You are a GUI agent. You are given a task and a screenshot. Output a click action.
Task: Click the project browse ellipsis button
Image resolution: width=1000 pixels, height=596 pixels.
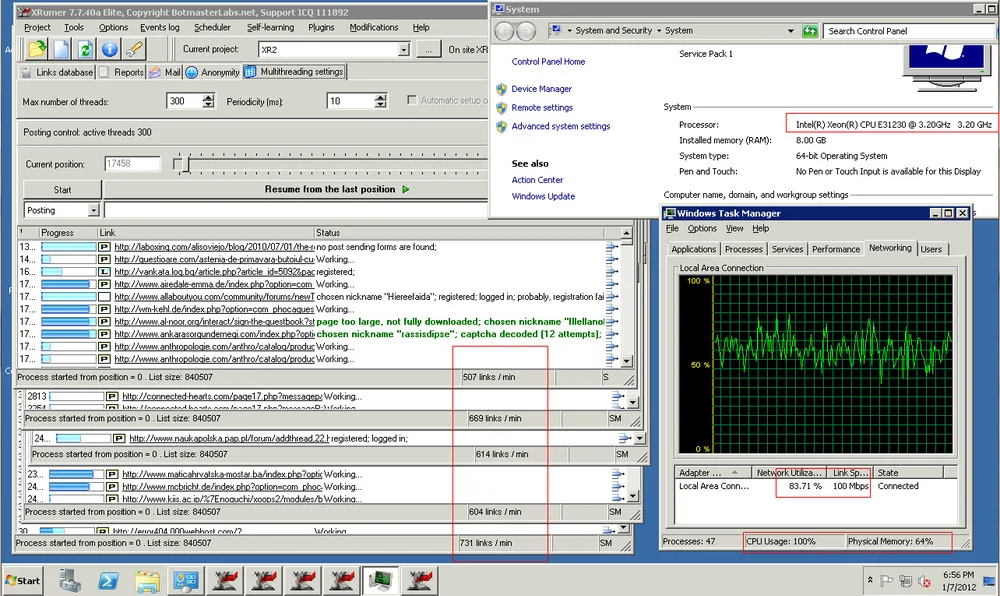click(x=429, y=50)
